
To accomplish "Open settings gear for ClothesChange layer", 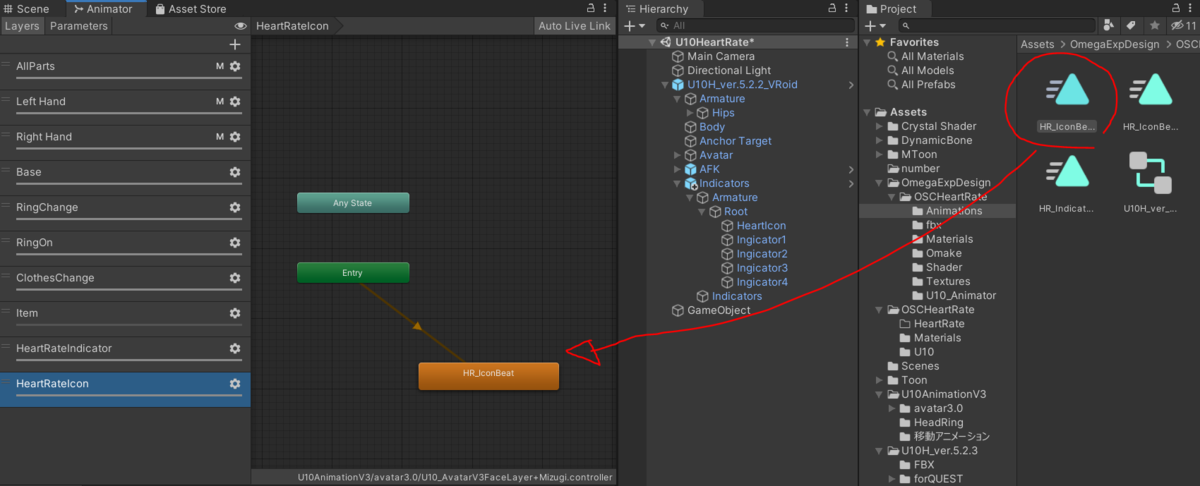I will click(x=235, y=278).
